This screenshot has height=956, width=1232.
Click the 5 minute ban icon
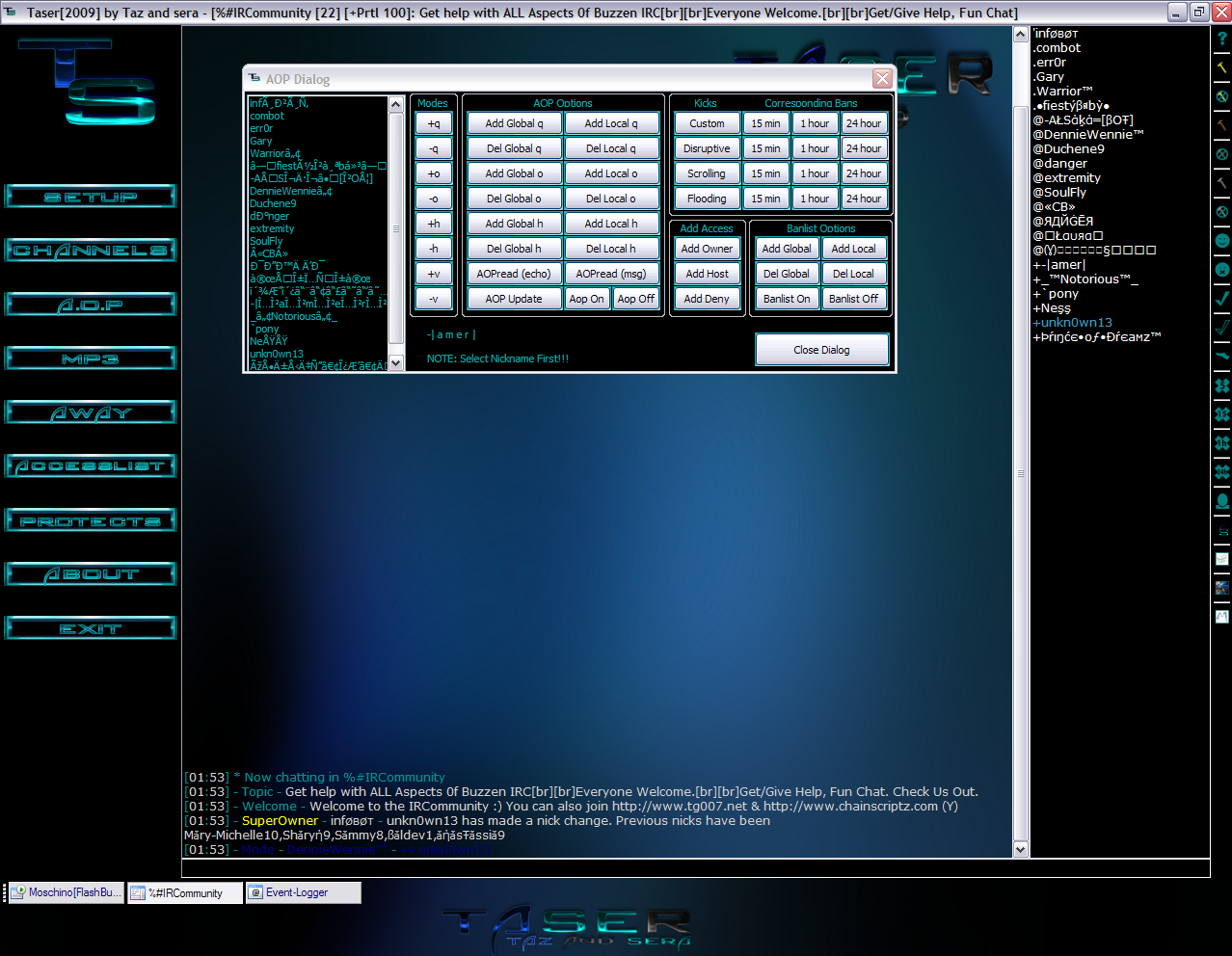(x=1221, y=385)
